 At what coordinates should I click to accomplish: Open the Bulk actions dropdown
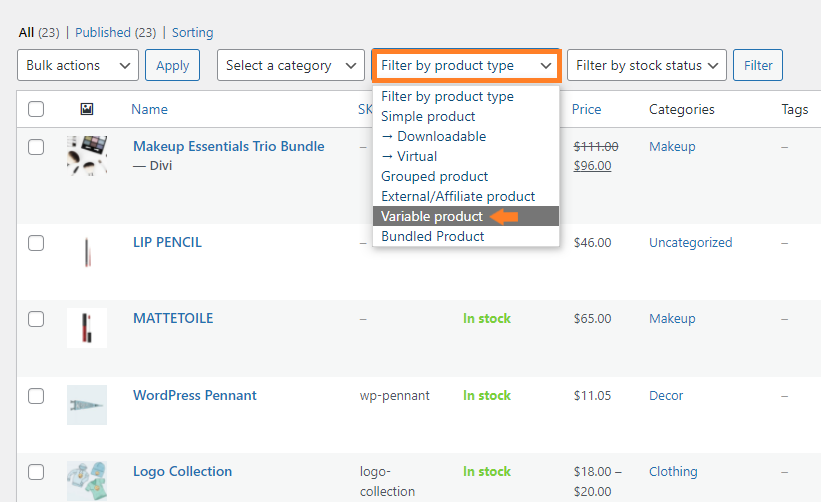point(78,65)
